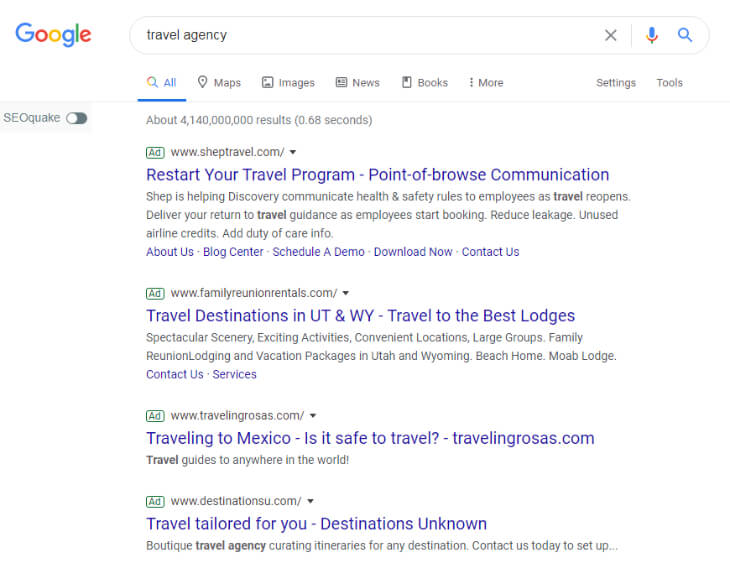Click the www.sheptravel.com/ URL text
The width and height of the screenshot is (730, 573).
(227, 152)
